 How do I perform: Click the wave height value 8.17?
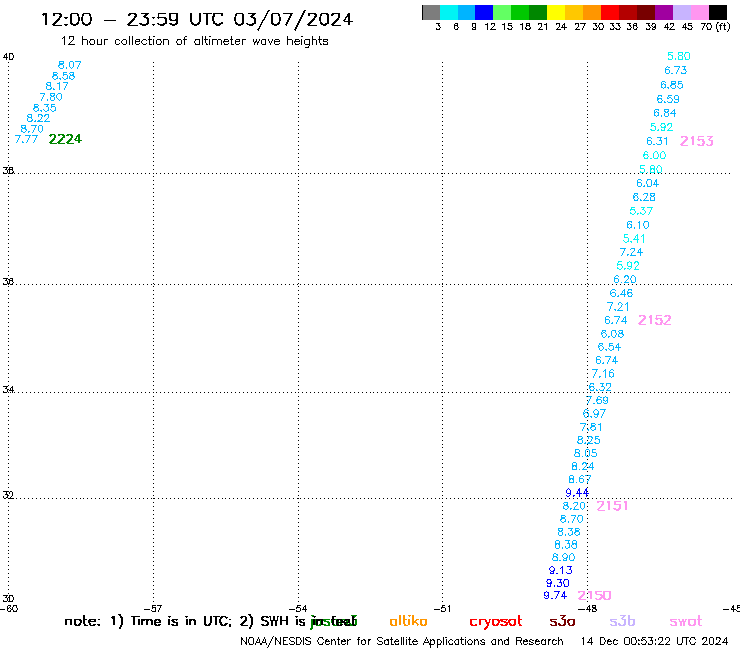click(x=57, y=86)
